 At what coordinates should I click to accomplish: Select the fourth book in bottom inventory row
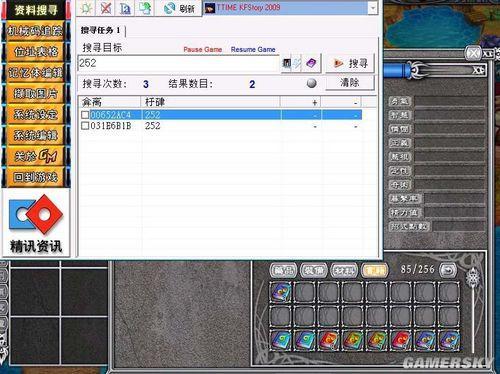click(353, 341)
